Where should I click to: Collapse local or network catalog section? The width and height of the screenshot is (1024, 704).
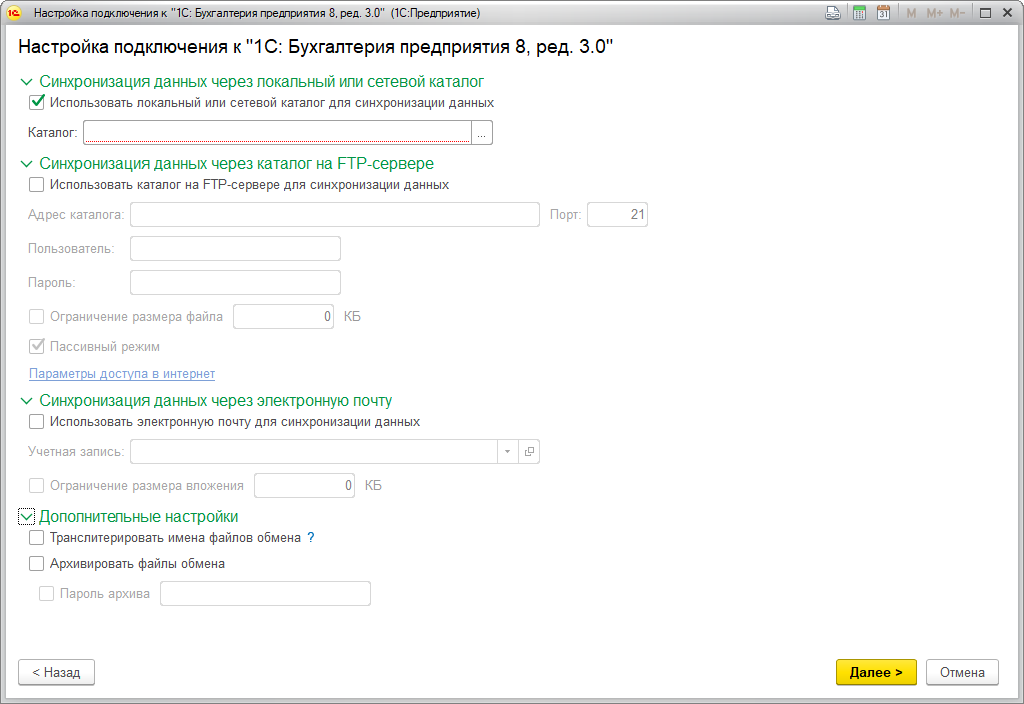point(27,82)
